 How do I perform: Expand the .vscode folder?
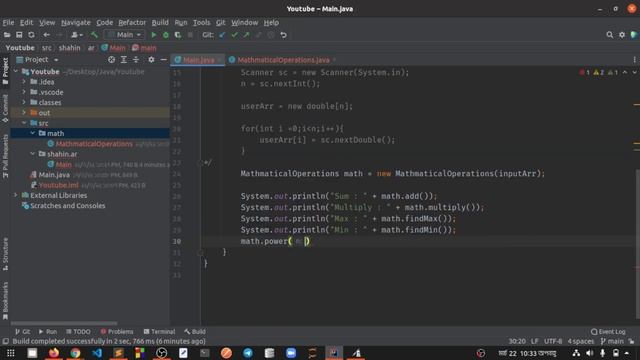pos(24,92)
